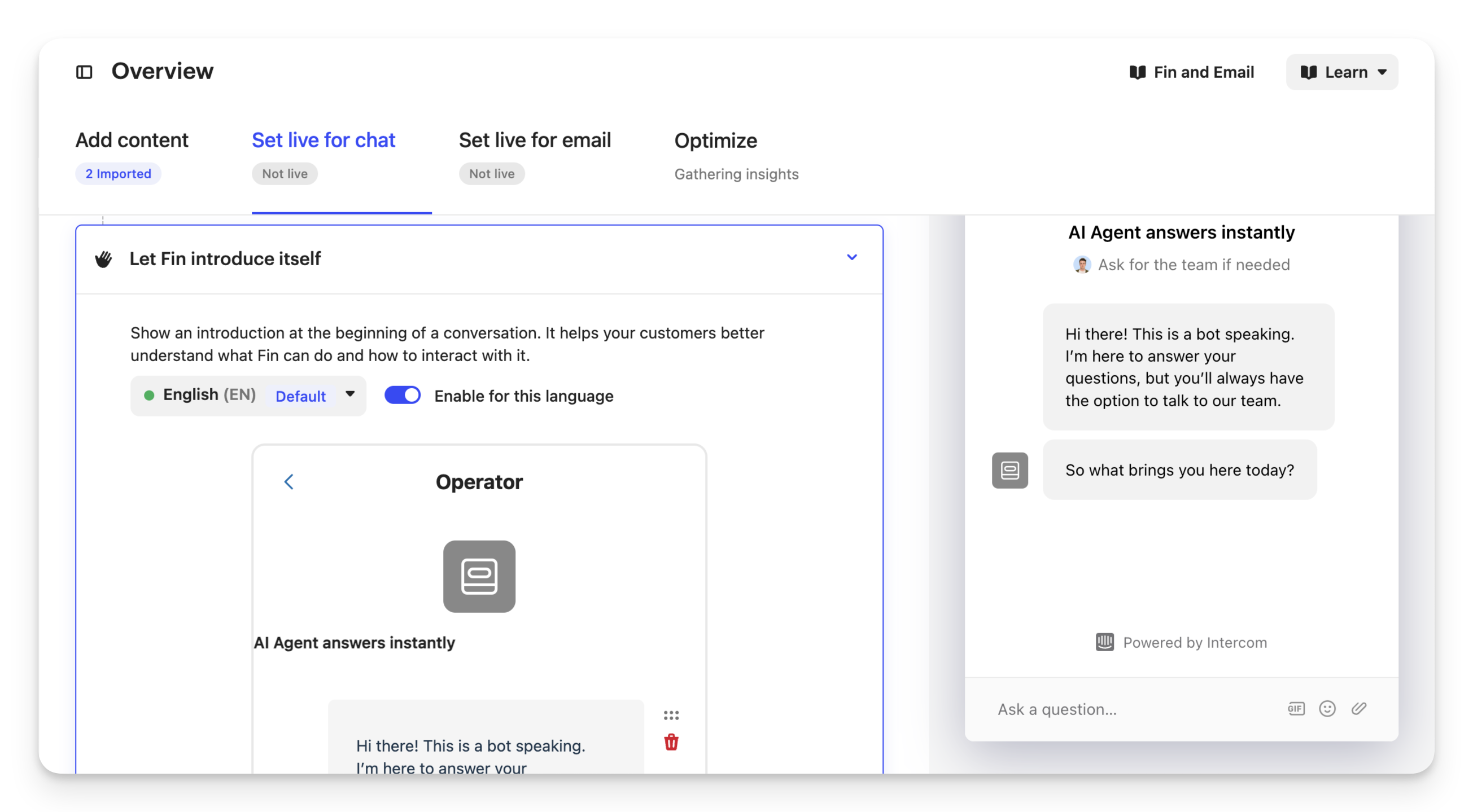Screen dimensions: 1473x812
Task: Click the teammate avatar near Ask for the team
Action: pyautogui.click(x=1082, y=265)
